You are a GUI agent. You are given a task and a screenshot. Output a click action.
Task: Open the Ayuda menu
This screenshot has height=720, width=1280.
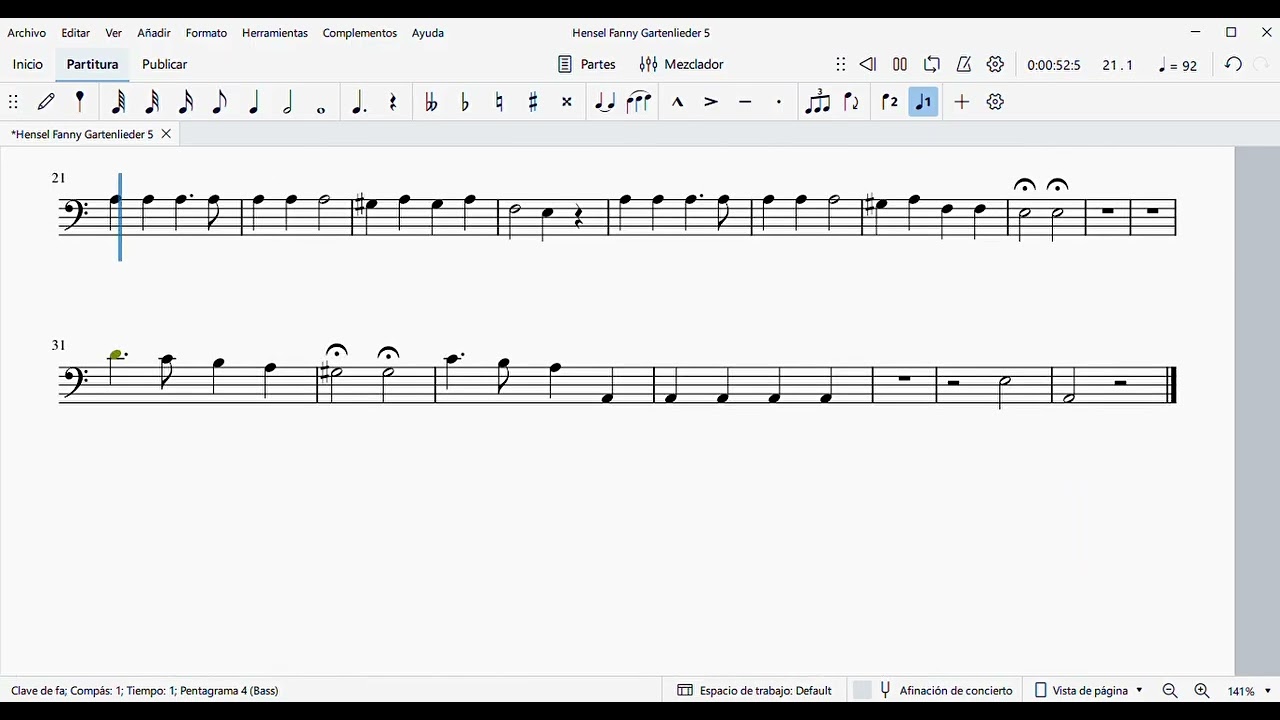coord(428,33)
